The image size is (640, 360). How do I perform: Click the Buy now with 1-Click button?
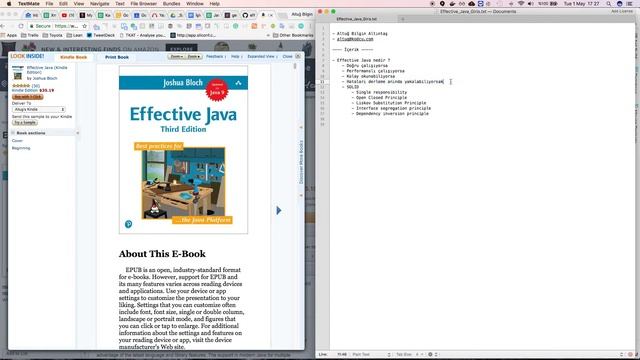(x=27, y=97)
